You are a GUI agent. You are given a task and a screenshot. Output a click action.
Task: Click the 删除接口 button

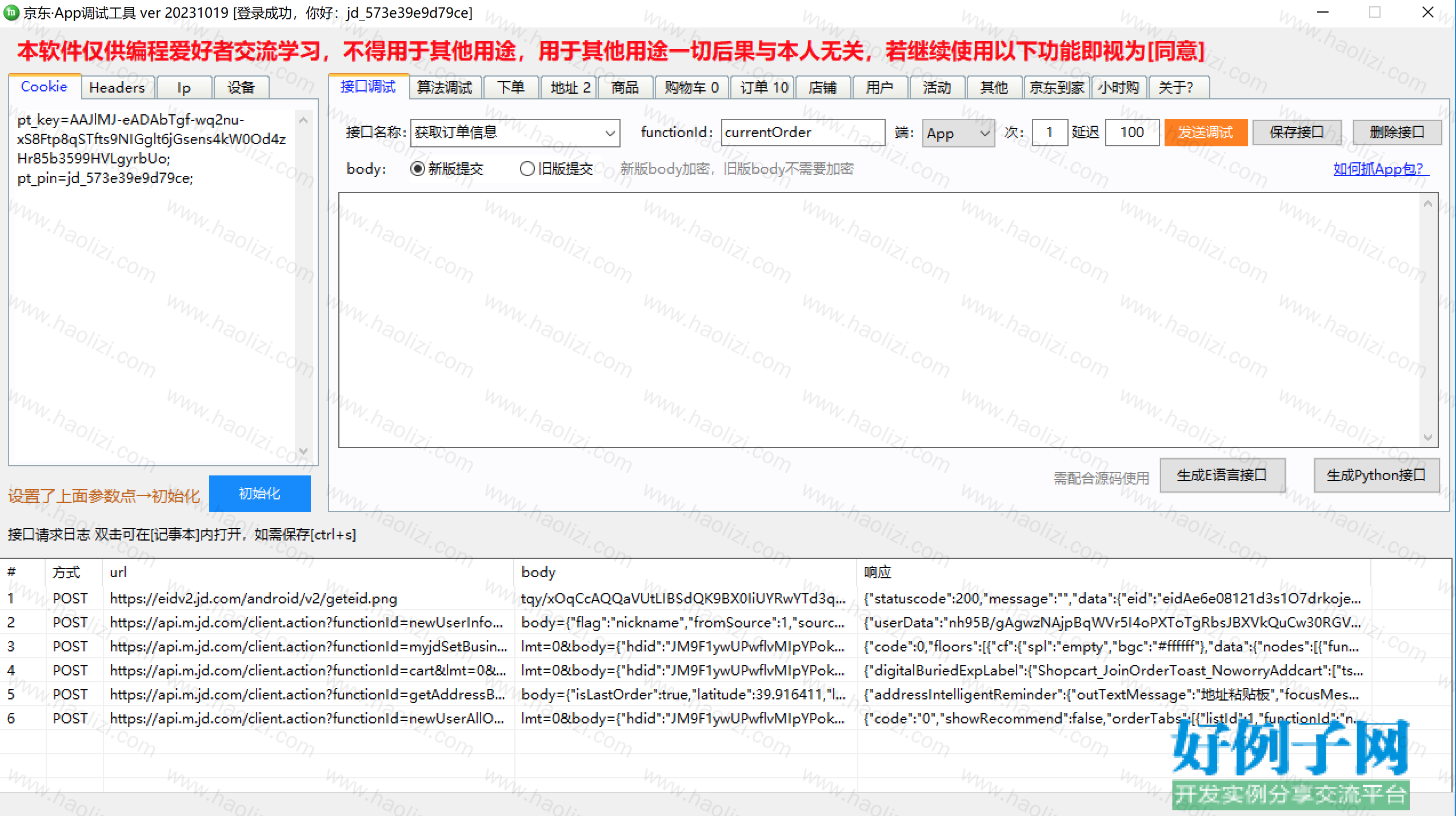[x=1397, y=133]
